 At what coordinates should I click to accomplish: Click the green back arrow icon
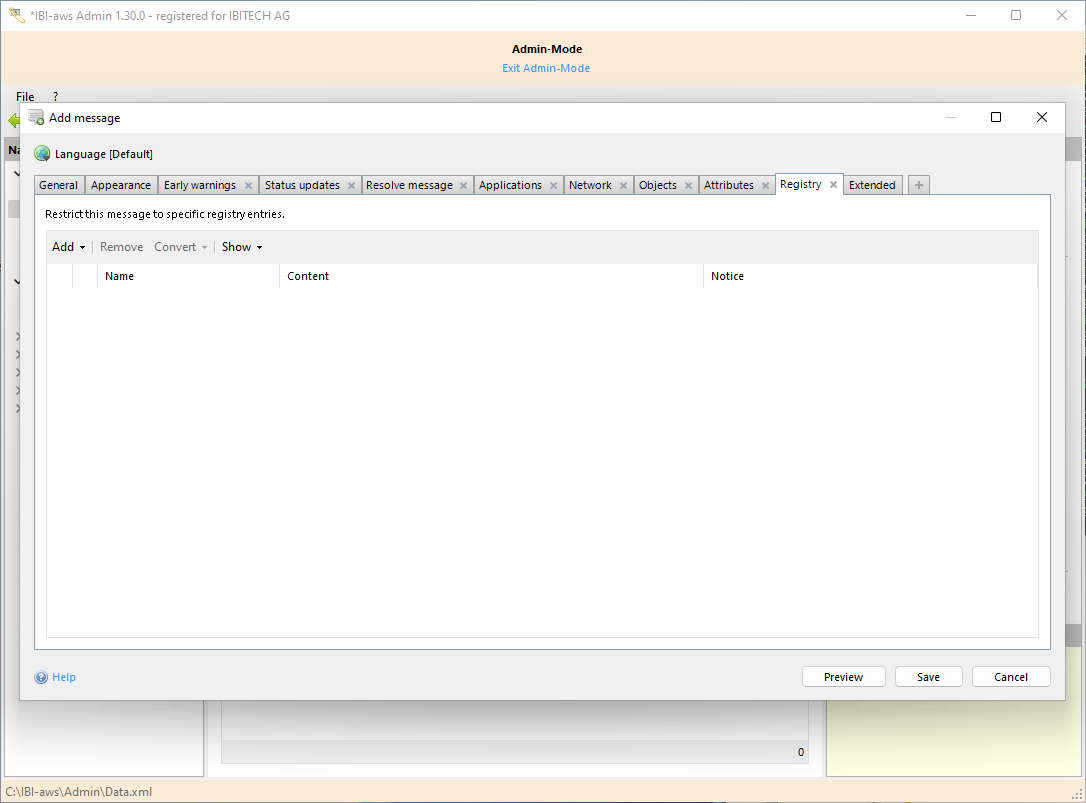pos(13,120)
